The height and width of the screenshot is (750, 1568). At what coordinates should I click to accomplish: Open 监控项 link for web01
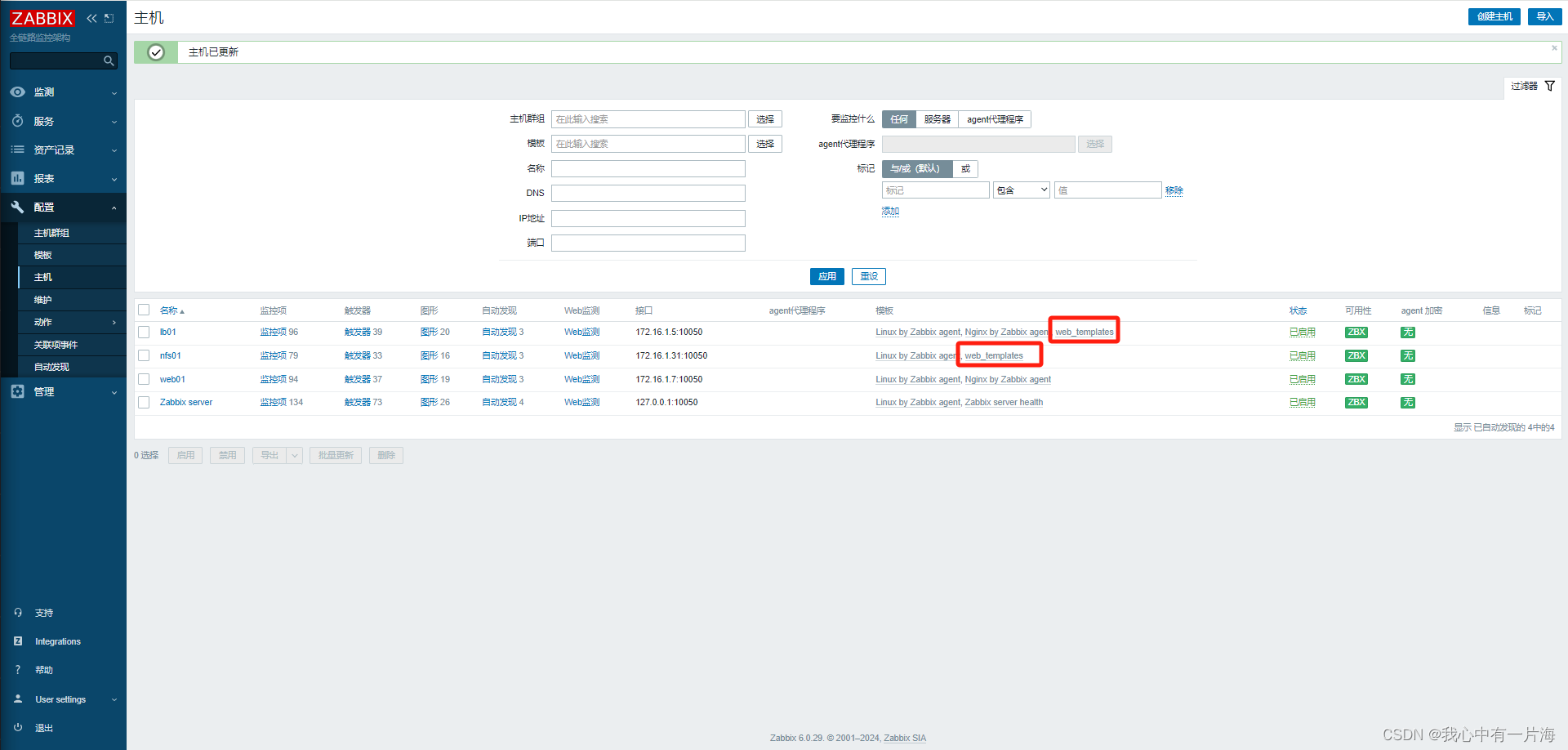click(x=273, y=379)
